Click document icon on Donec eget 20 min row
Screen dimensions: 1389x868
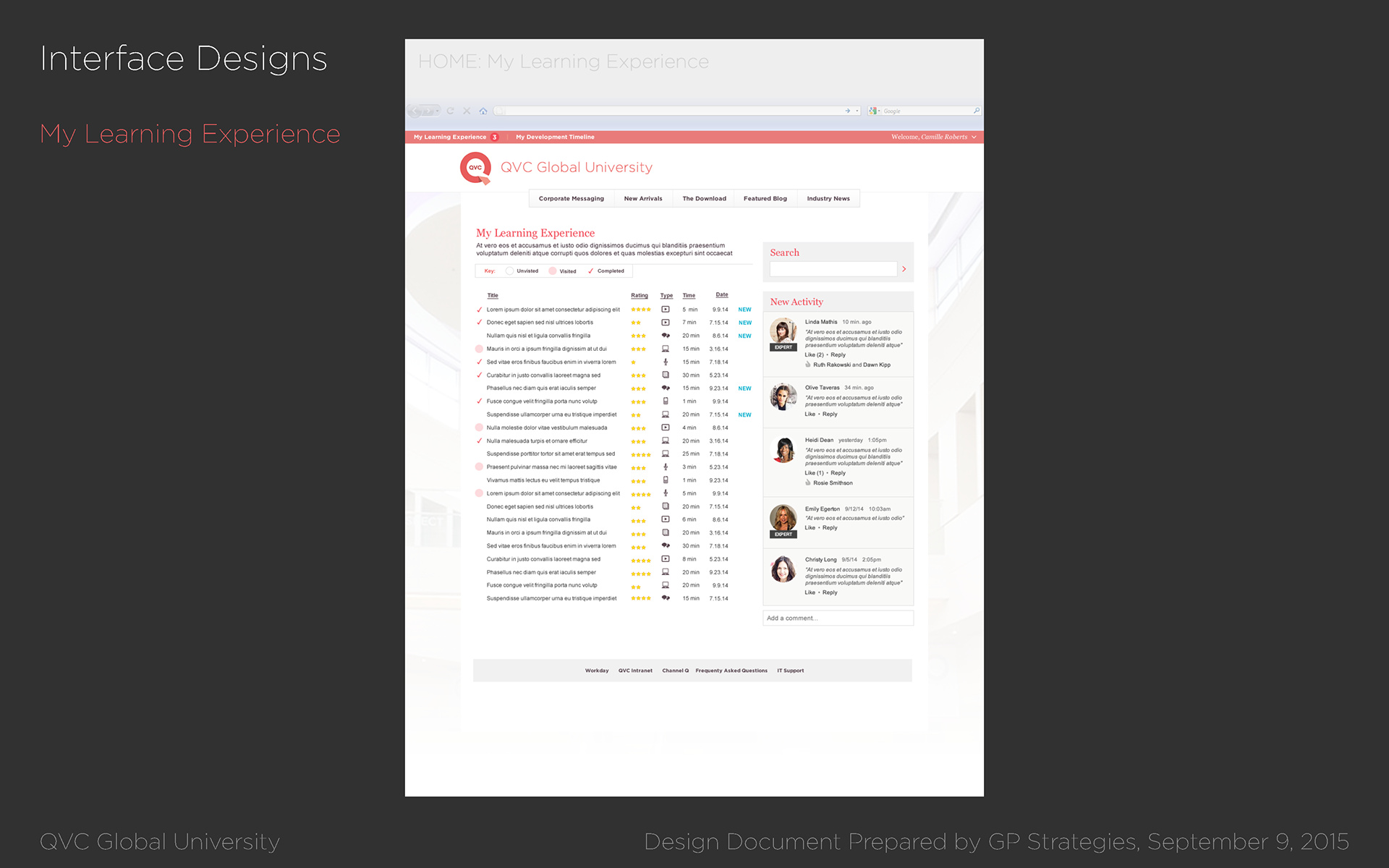(666, 506)
